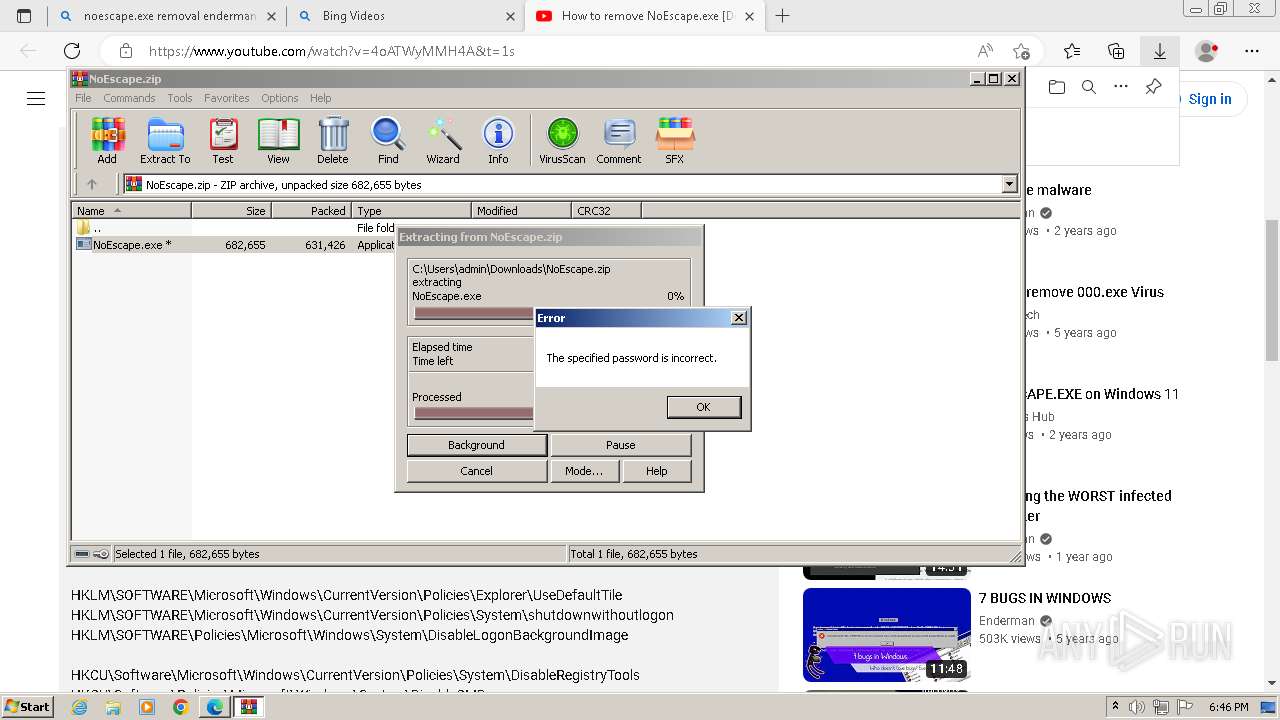The height and width of the screenshot is (720, 1280).
Task: Launch the Wizard tool
Action: click(x=443, y=141)
